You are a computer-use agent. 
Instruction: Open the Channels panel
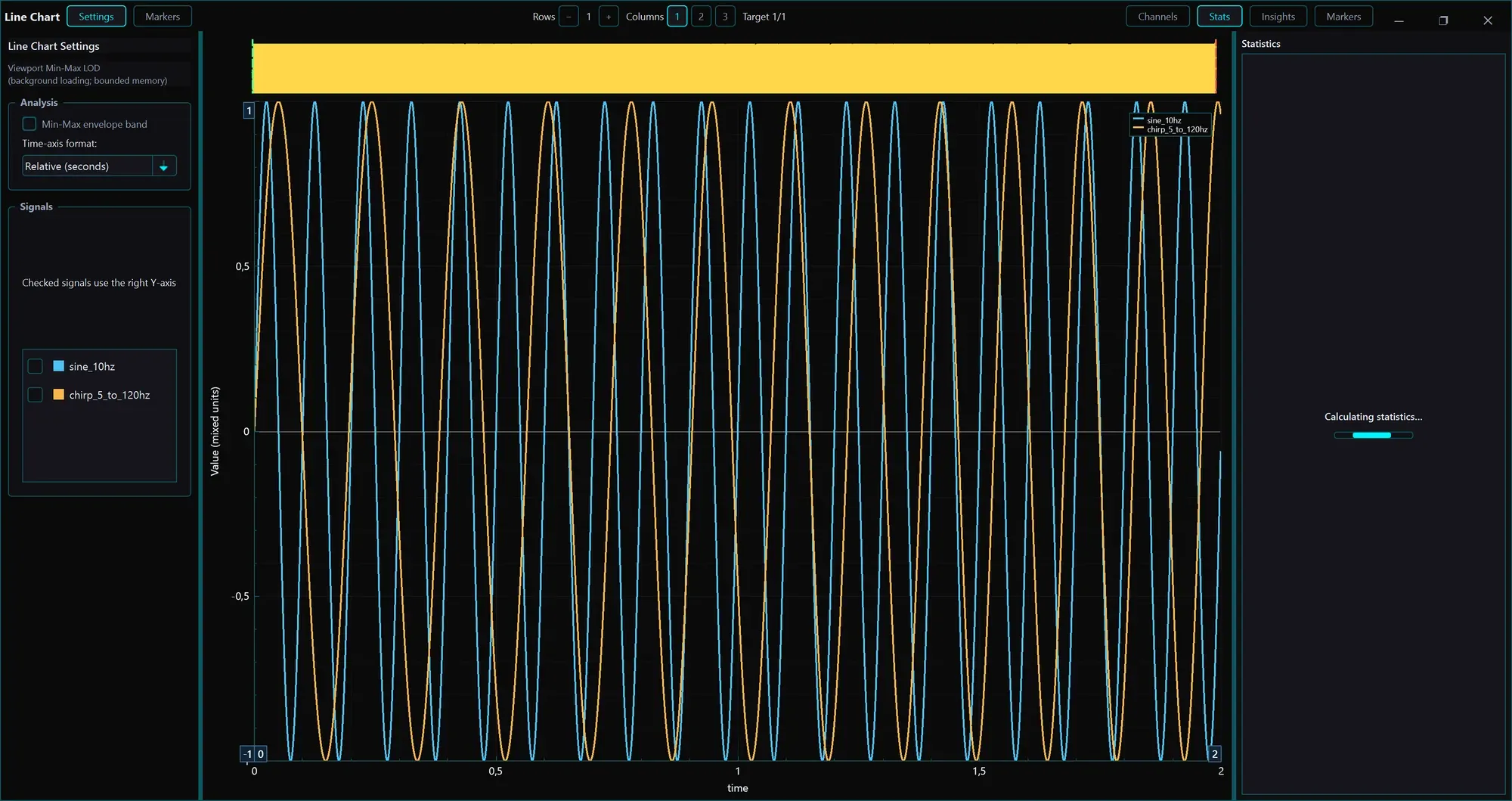pos(1157,17)
